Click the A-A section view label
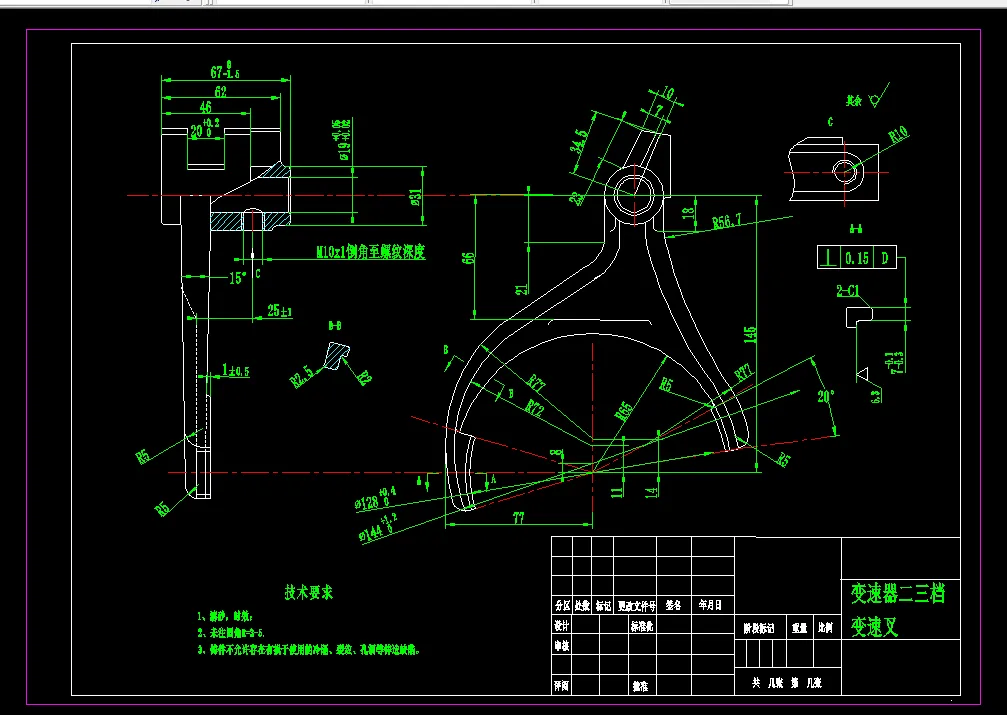 click(855, 229)
